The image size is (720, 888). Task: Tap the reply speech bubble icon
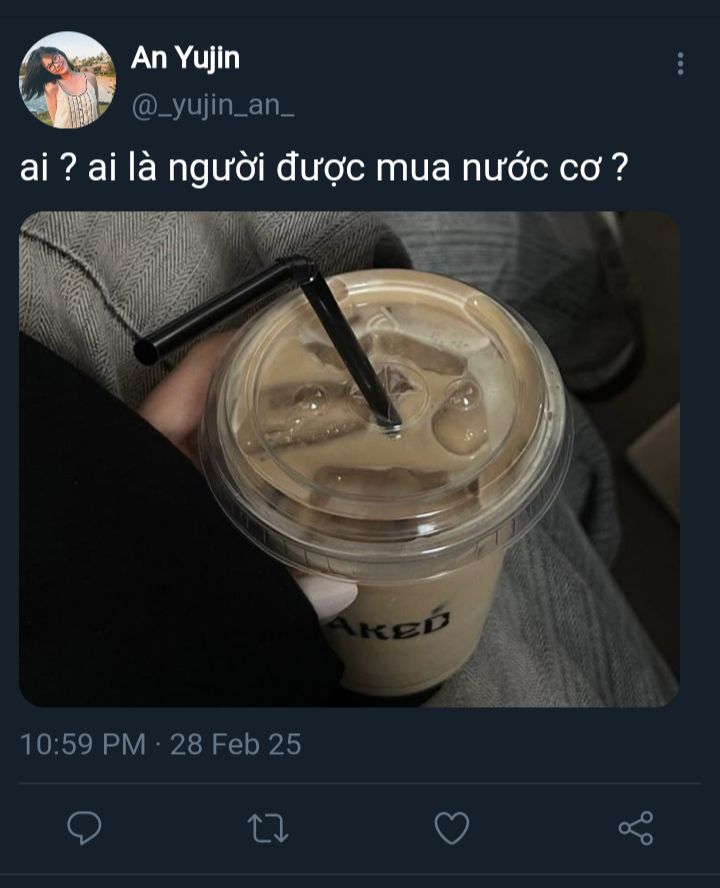(84, 828)
